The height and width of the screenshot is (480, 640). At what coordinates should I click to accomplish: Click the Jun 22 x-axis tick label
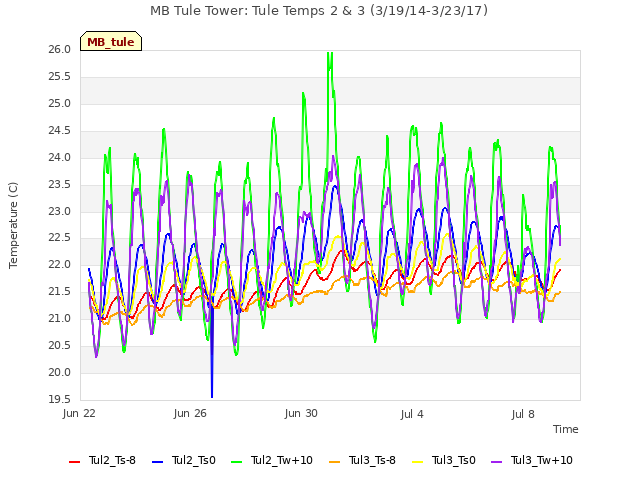(79, 413)
